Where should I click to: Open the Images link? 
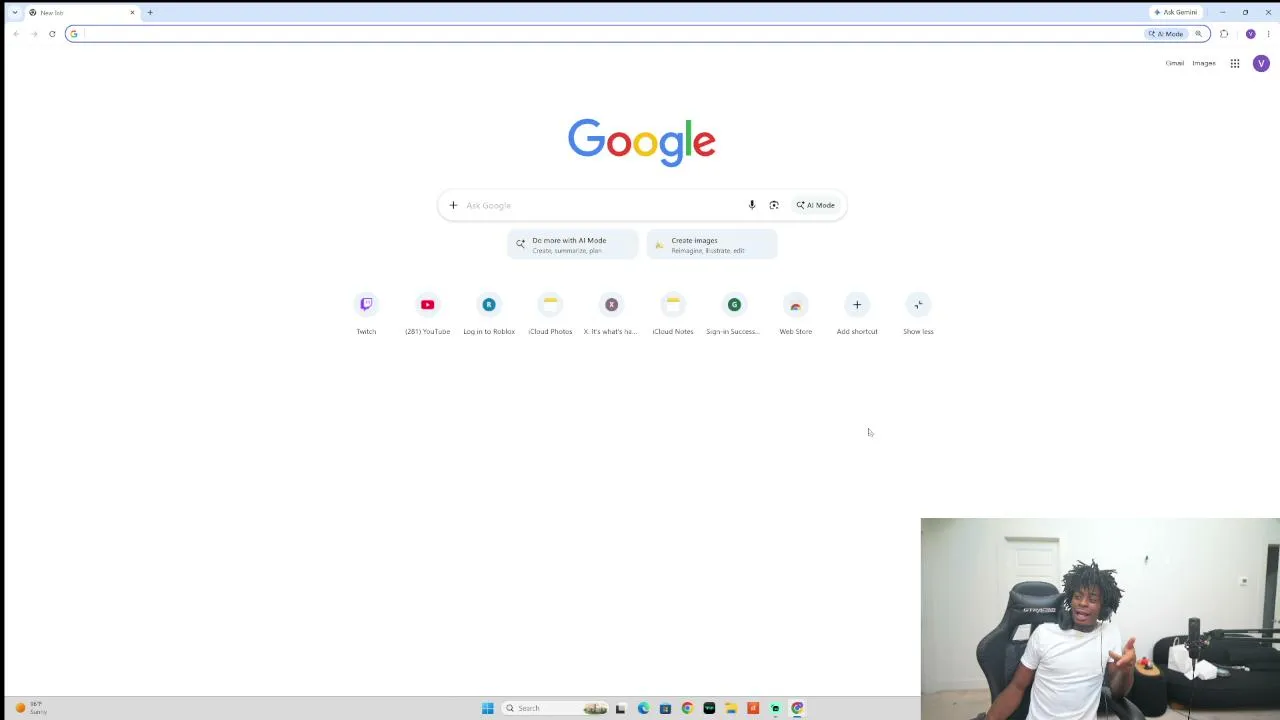coord(1204,63)
